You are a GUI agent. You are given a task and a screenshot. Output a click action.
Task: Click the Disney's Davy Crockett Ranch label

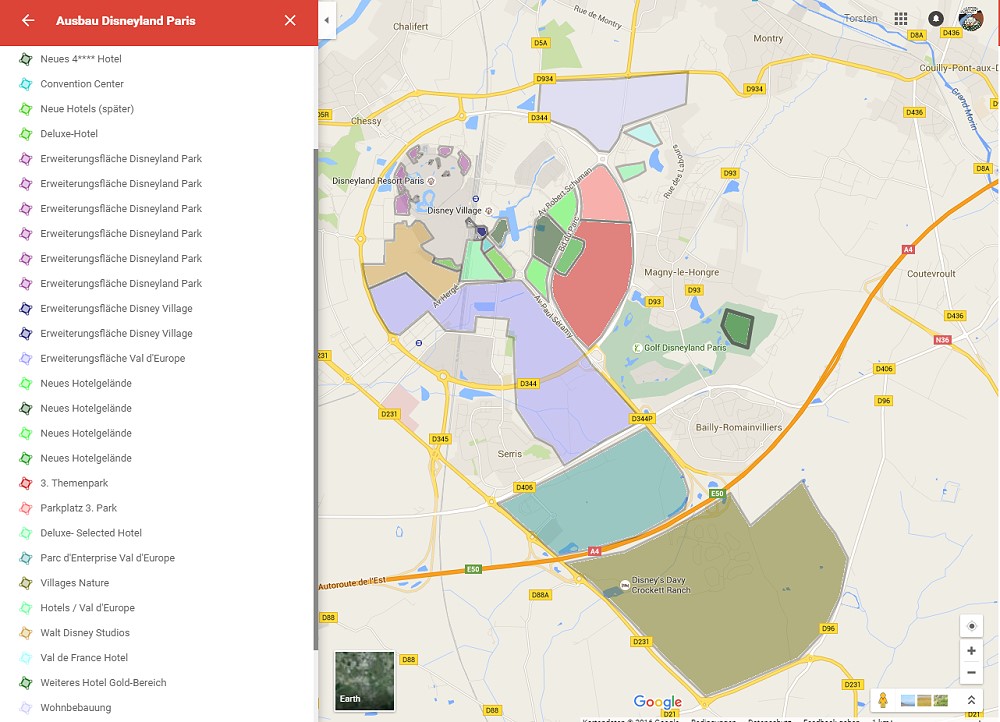tap(661, 585)
